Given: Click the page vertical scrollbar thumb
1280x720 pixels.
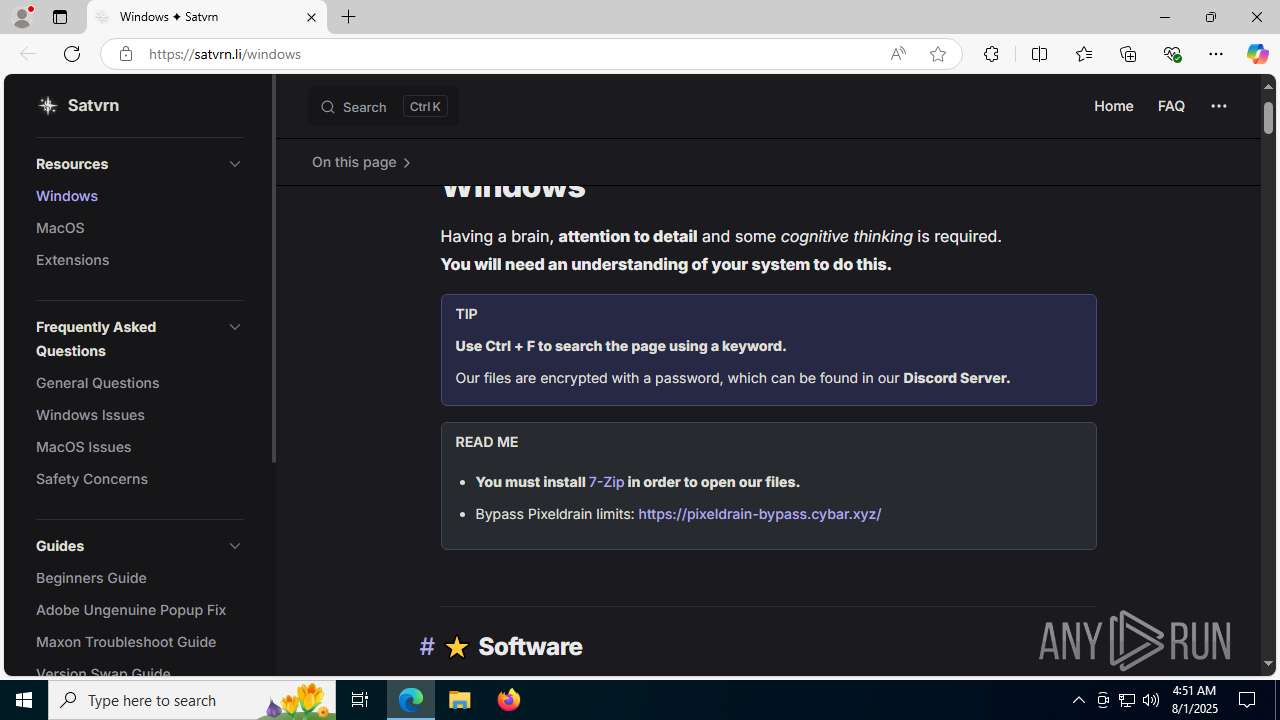Looking at the screenshot, I should point(1268,117).
